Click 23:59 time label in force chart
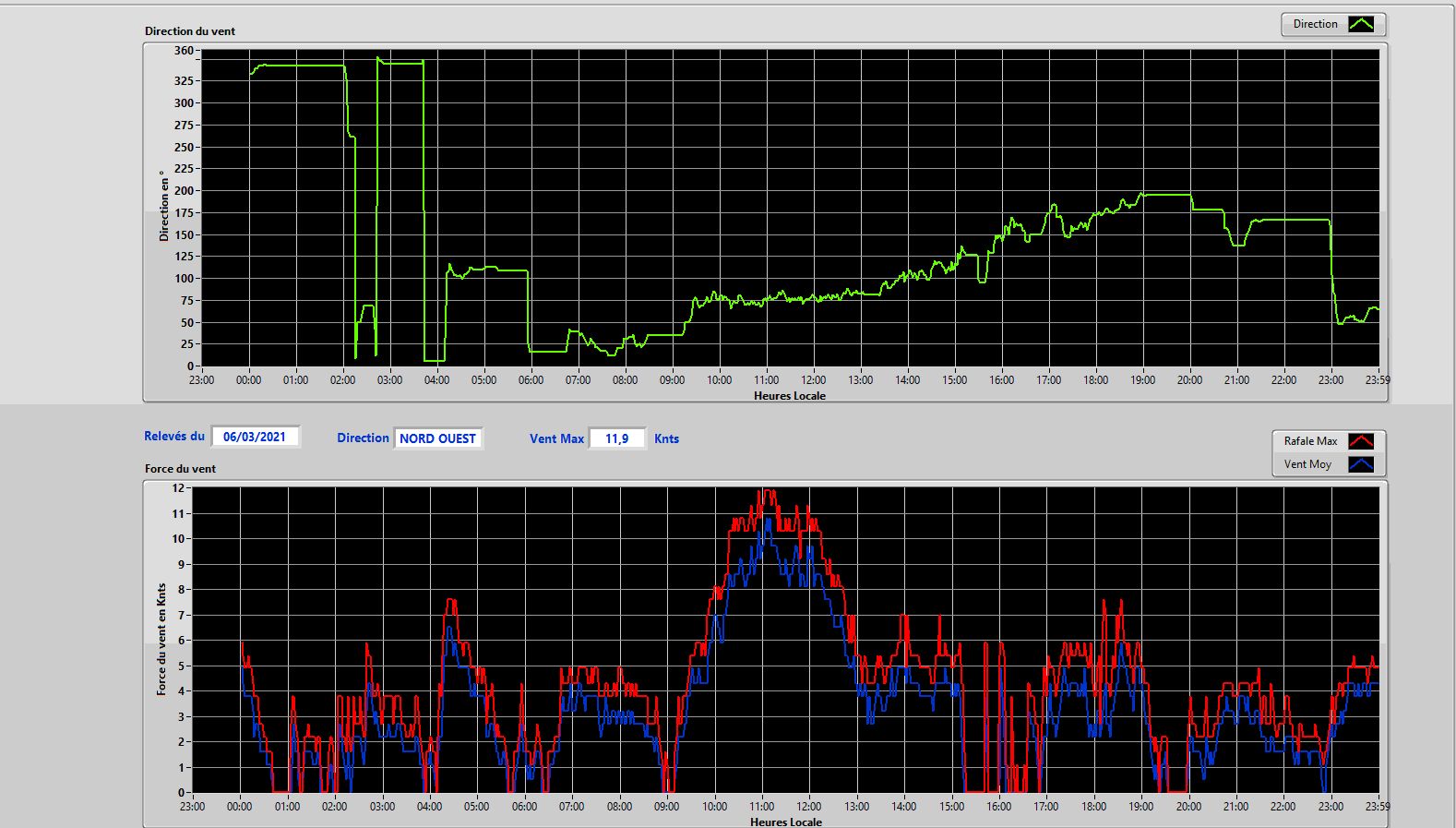 click(1378, 807)
